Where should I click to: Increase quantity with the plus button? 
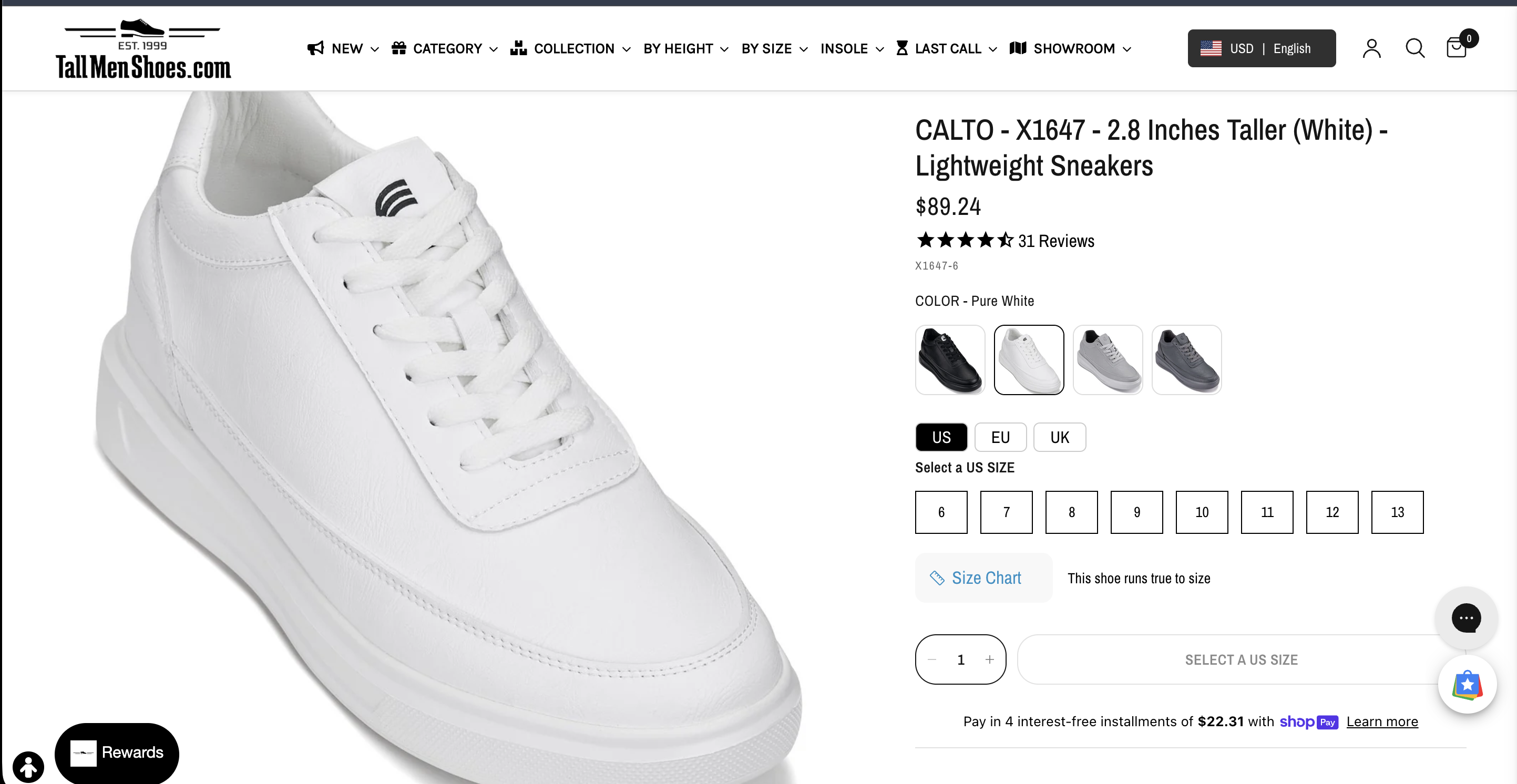(x=989, y=659)
